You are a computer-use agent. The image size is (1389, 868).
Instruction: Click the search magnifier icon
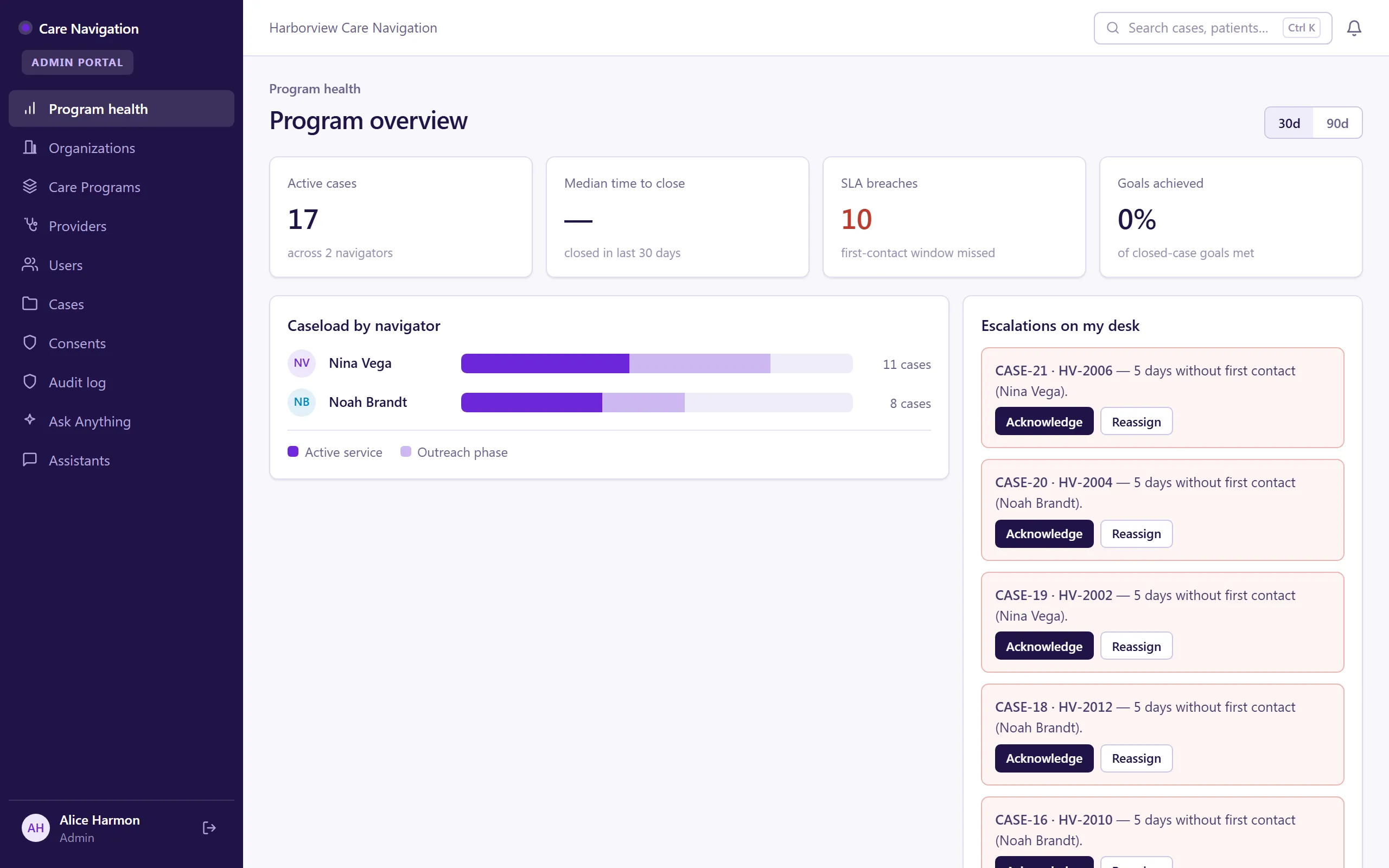1113,28
